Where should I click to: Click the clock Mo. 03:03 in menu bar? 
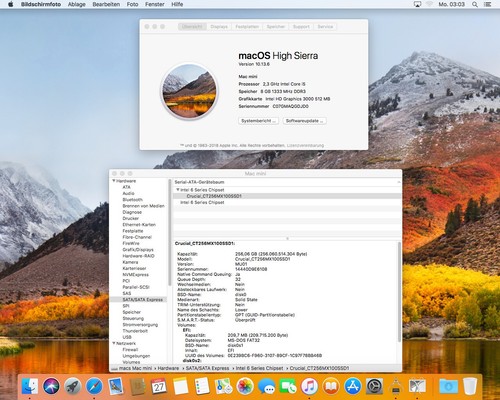click(451, 4)
